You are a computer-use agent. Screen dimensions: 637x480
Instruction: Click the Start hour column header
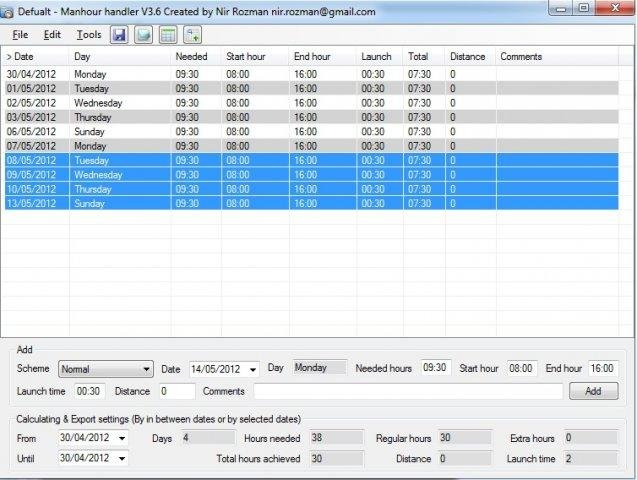pyautogui.click(x=256, y=56)
